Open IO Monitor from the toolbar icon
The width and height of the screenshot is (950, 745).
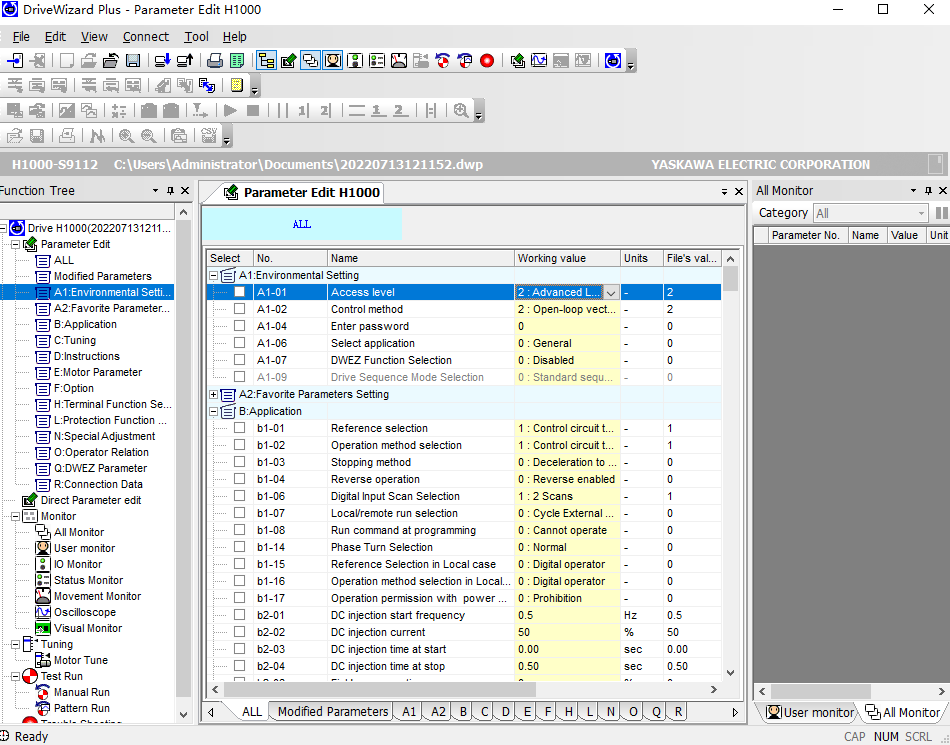(355, 61)
